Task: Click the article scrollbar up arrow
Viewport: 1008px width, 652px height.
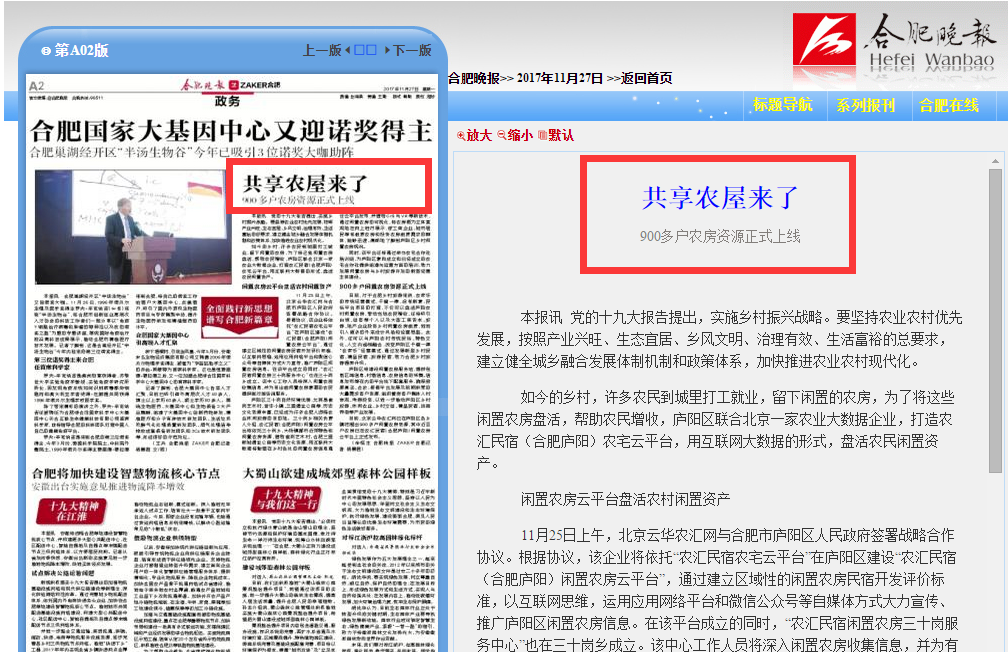Action: point(995,161)
